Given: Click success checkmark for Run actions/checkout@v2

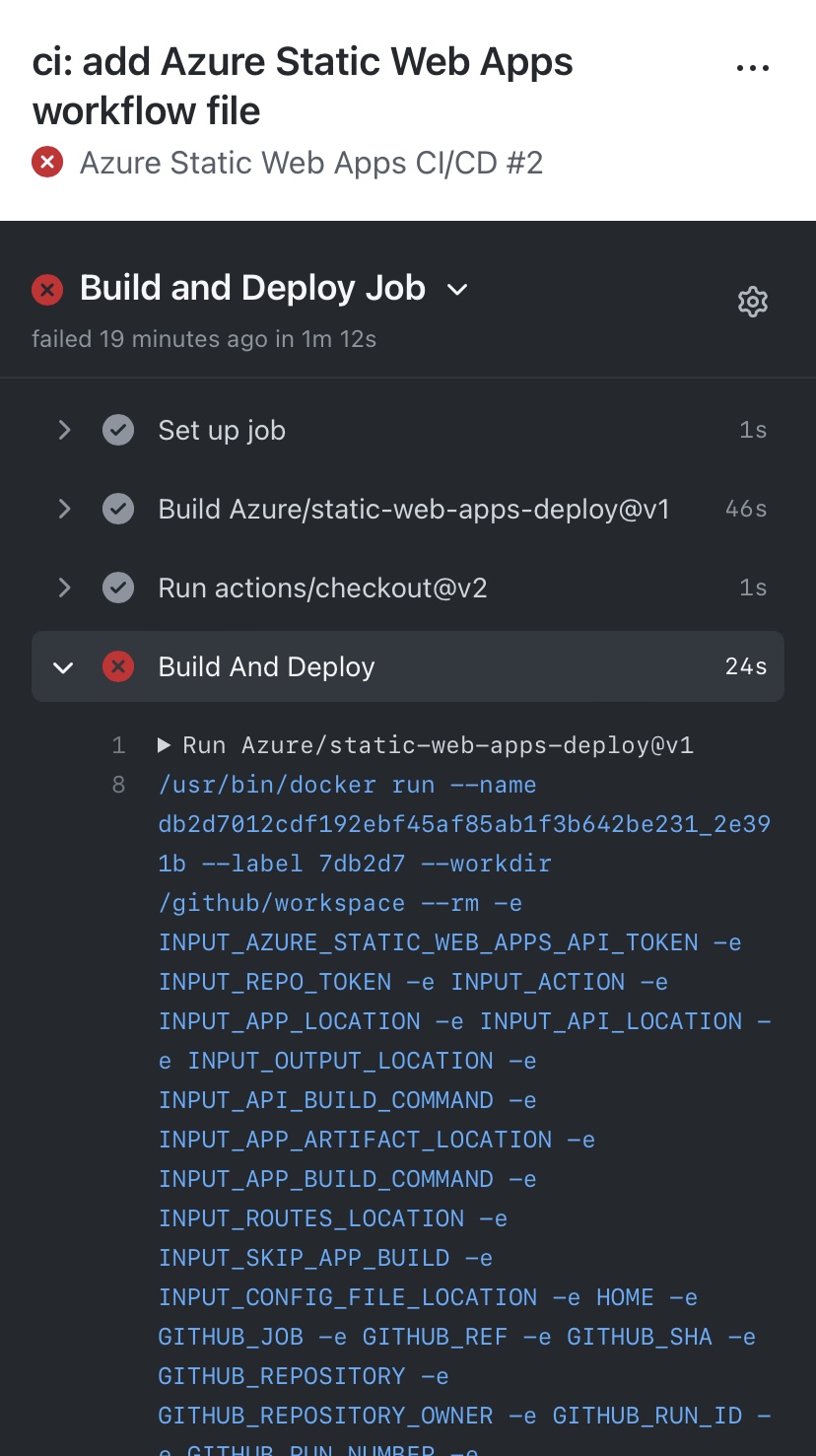Looking at the screenshot, I should (x=118, y=588).
